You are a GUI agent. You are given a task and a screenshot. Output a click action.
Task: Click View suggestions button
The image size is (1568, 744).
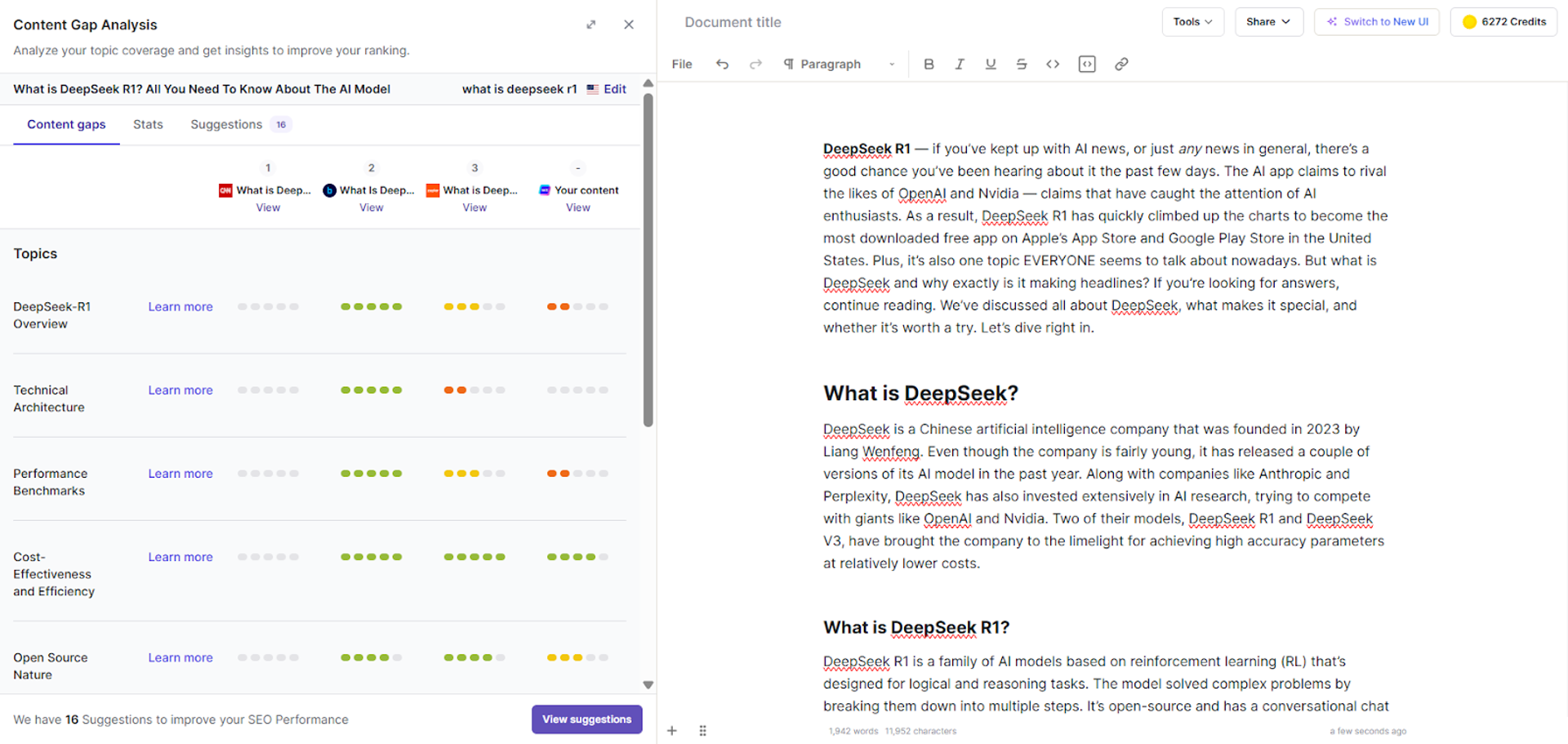click(586, 719)
